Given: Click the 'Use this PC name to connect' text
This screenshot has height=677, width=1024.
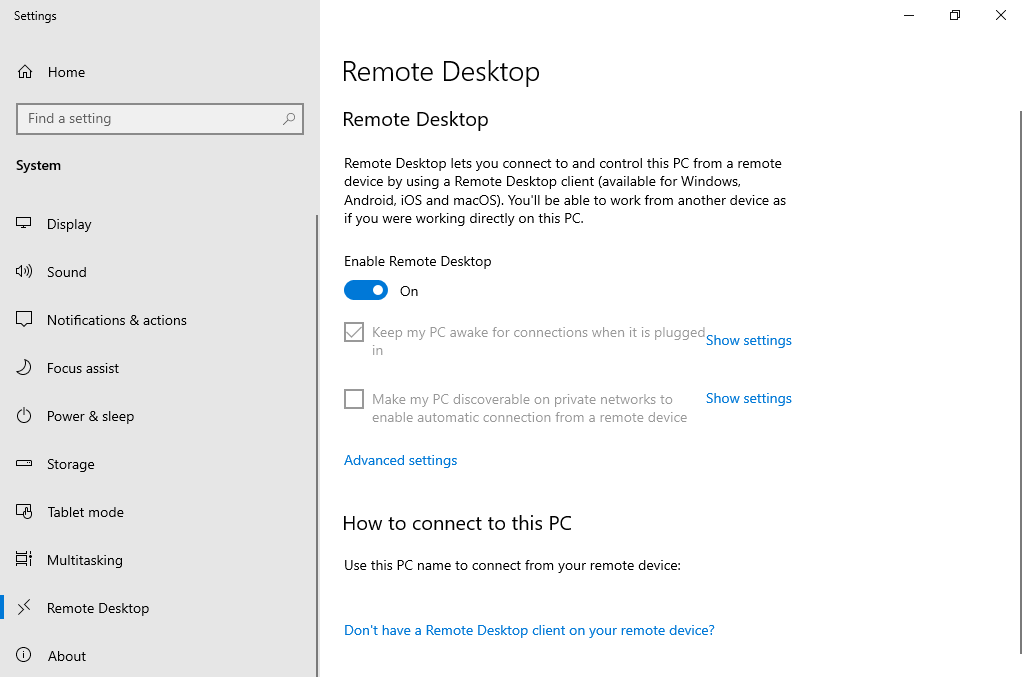Looking at the screenshot, I should 512,565.
